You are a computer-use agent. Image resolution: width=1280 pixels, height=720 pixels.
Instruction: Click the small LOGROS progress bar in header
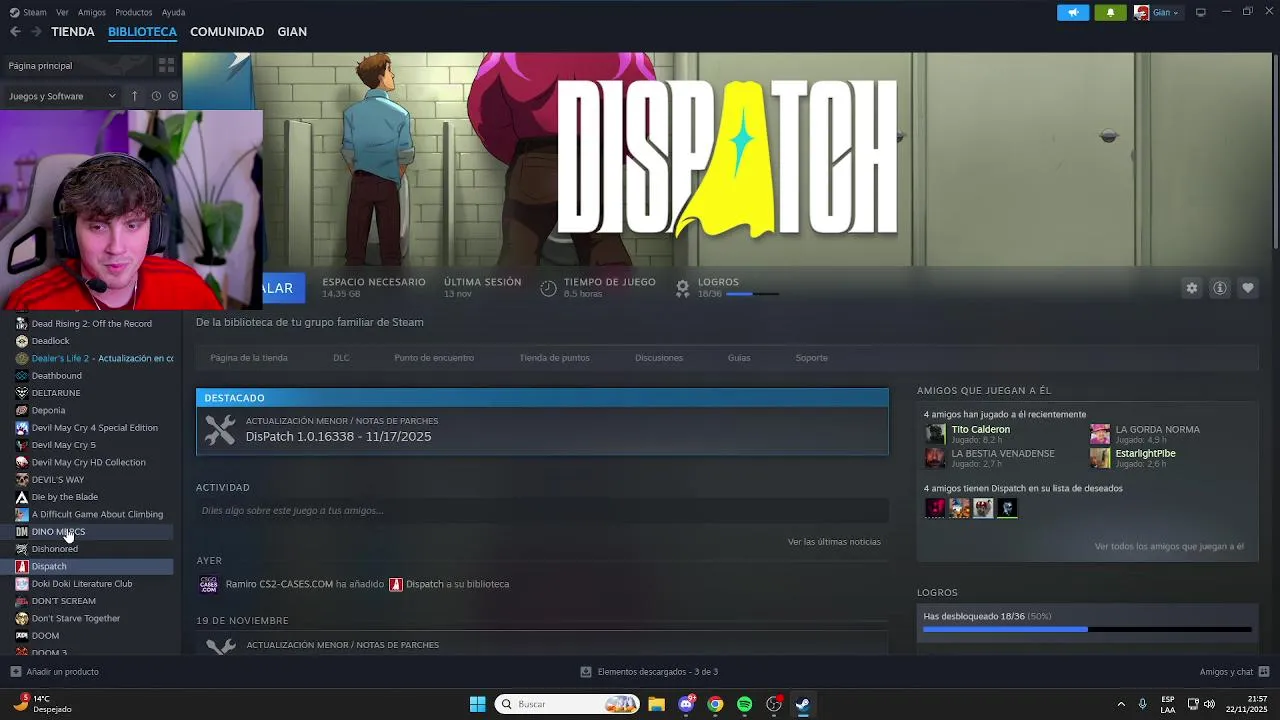tap(752, 294)
